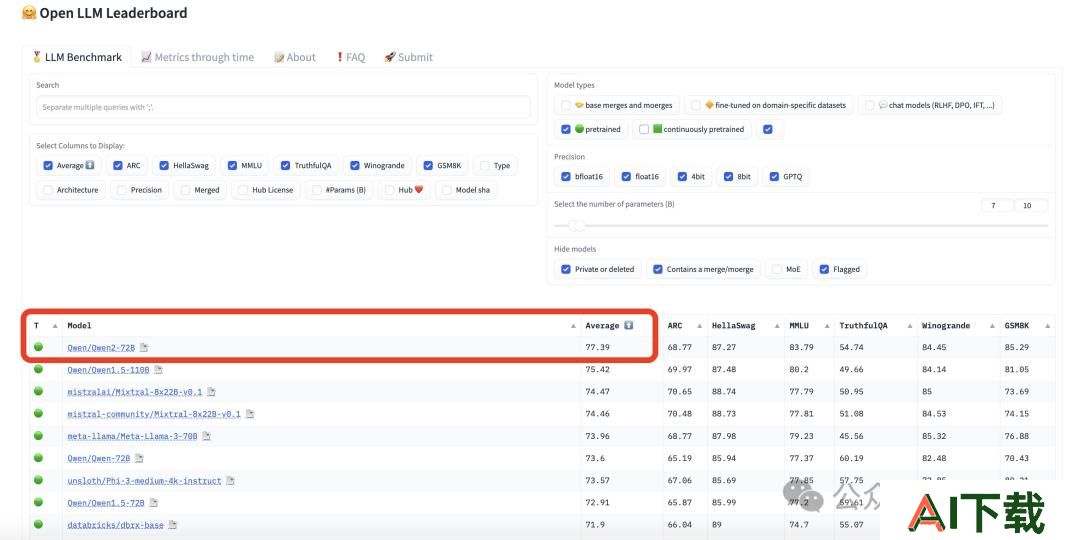Click the page icon beside unsloth/Phi-3-medium-4k-instruct
The height and width of the screenshot is (540, 1080).
pyautogui.click(x=231, y=481)
